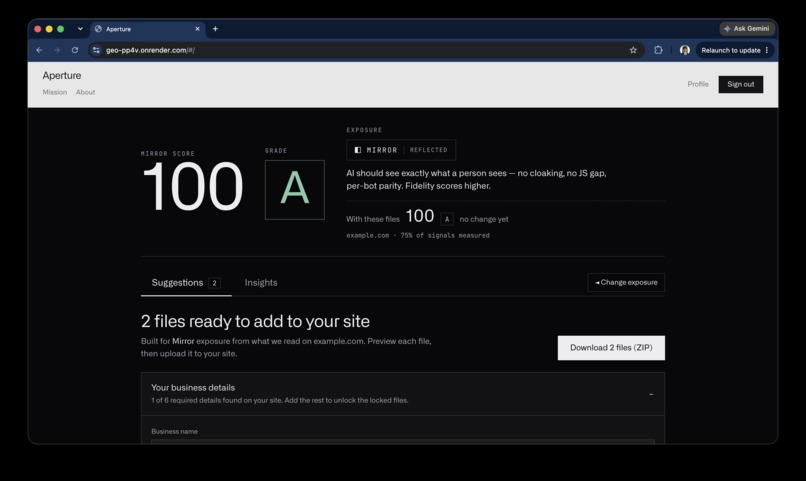
Task: Bookmark this page with star icon
Action: pyautogui.click(x=633, y=50)
